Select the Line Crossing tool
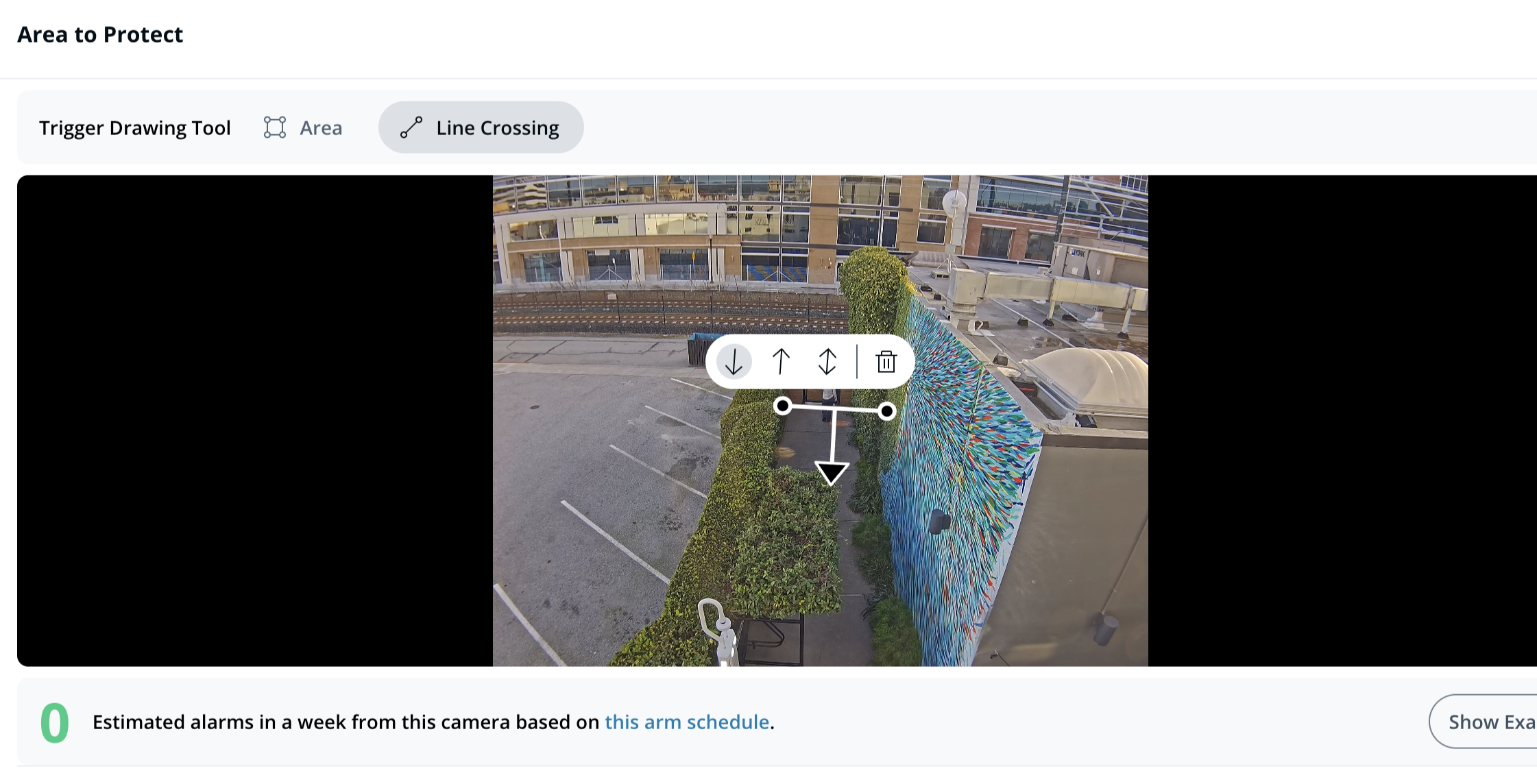The height and width of the screenshot is (784, 1537). [496, 128]
